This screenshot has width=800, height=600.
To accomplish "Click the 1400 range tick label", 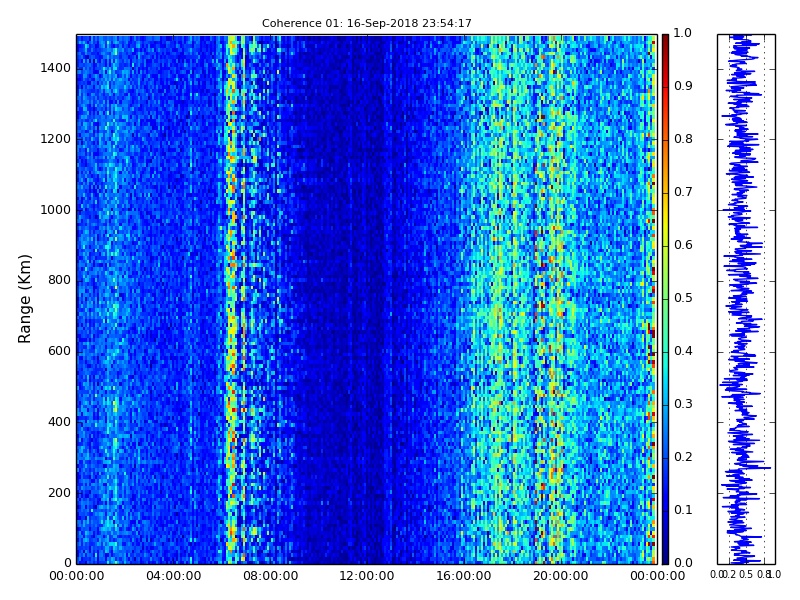I will [55, 68].
